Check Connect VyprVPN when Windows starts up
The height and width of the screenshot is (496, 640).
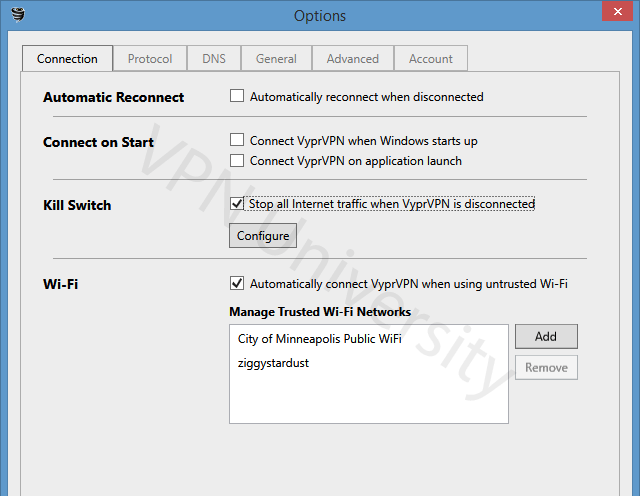tap(237, 140)
